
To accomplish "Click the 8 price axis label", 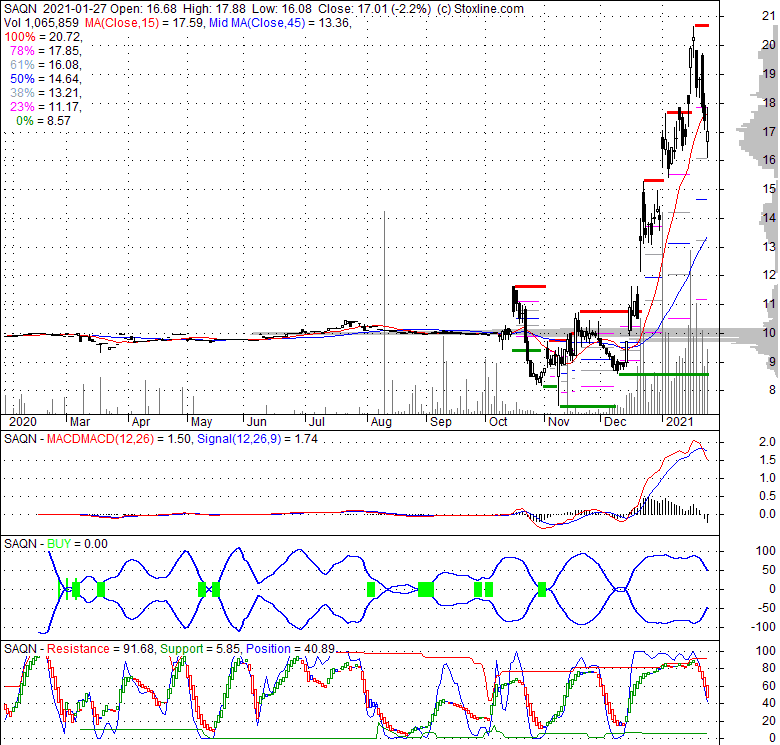I will pyautogui.click(x=772, y=389).
